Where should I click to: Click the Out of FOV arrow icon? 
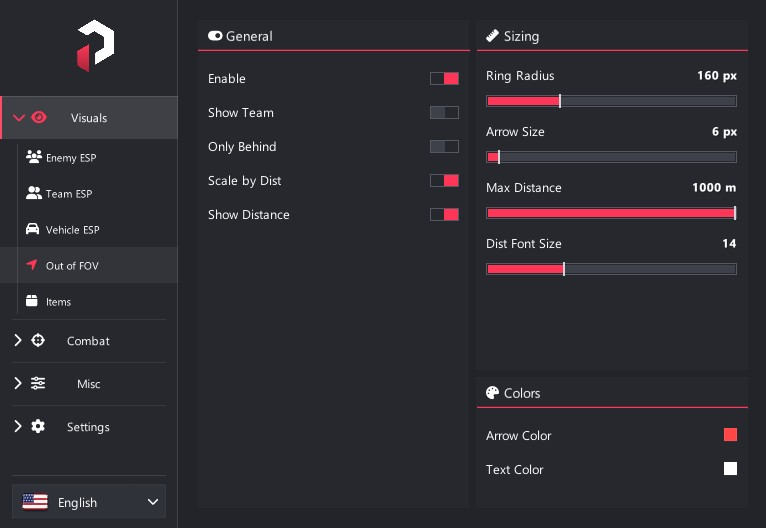pos(32,265)
